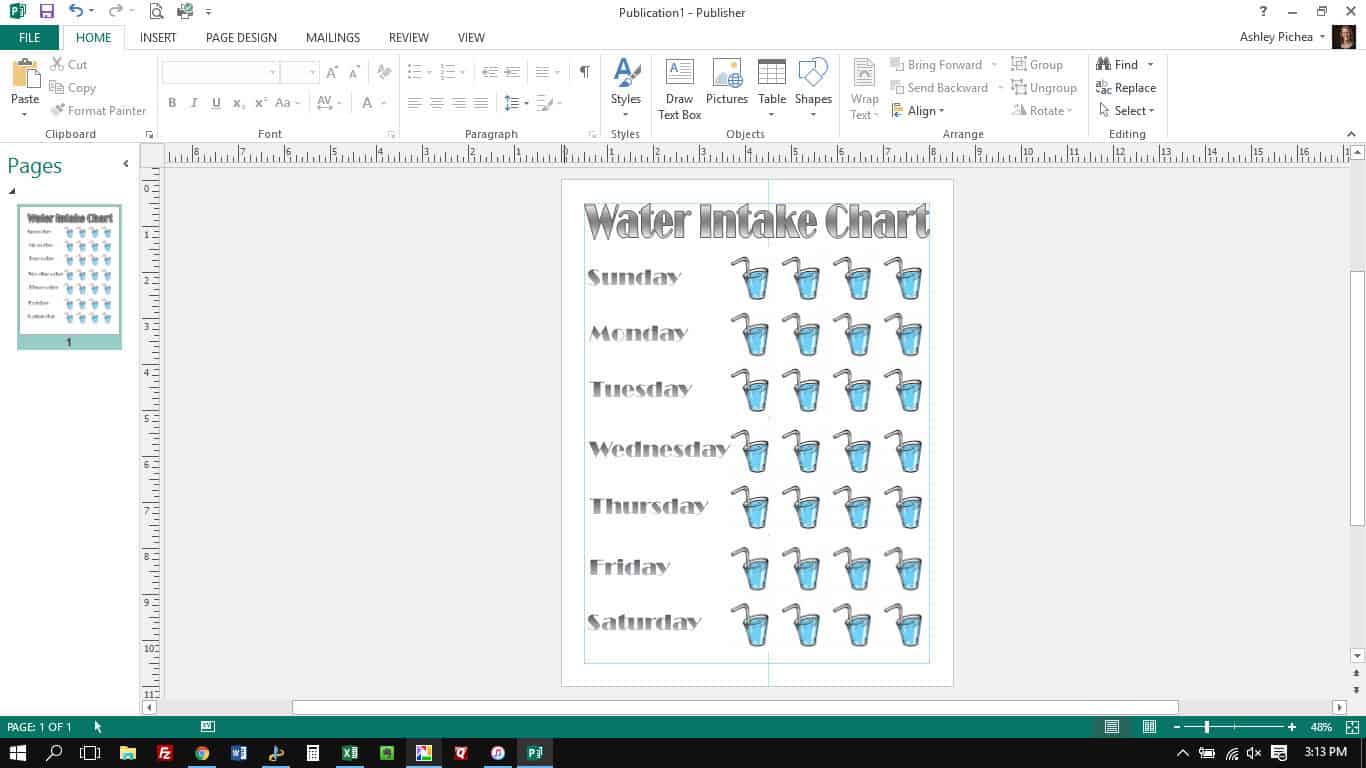The height and width of the screenshot is (768, 1366).
Task: Undo the last action
Action: pyautogui.click(x=76, y=12)
